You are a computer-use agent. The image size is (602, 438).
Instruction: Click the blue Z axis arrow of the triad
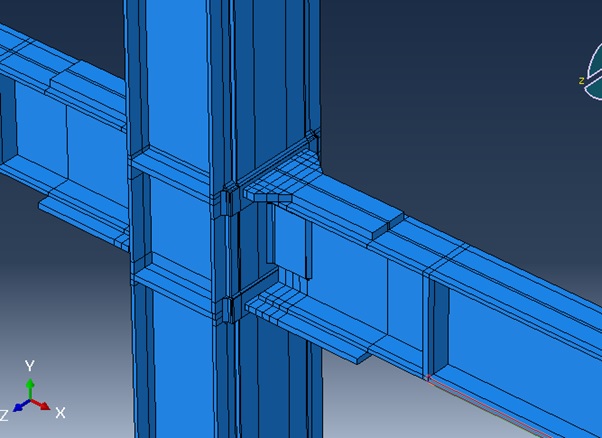pyautogui.click(x=20, y=407)
